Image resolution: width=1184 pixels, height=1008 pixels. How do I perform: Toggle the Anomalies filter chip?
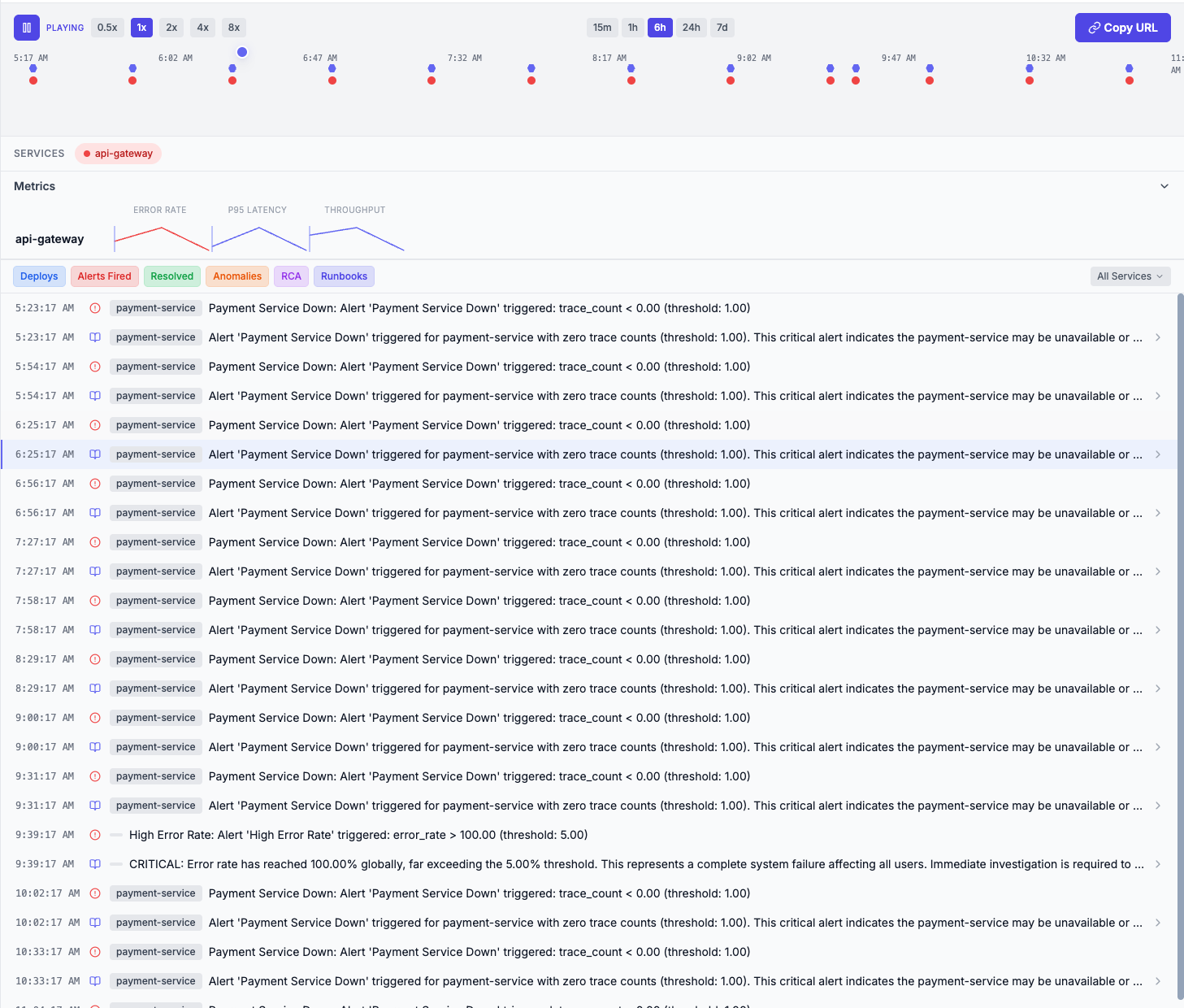pos(237,276)
